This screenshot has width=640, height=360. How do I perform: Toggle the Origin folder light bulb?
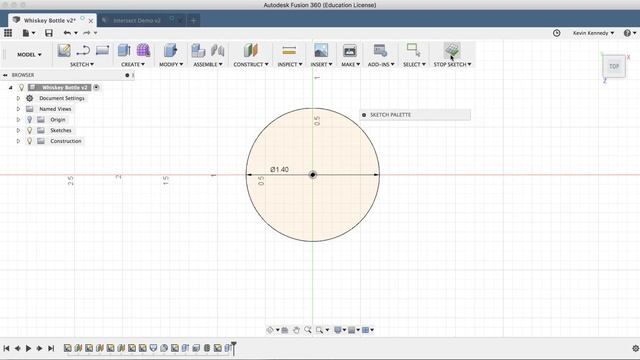pyautogui.click(x=29, y=120)
